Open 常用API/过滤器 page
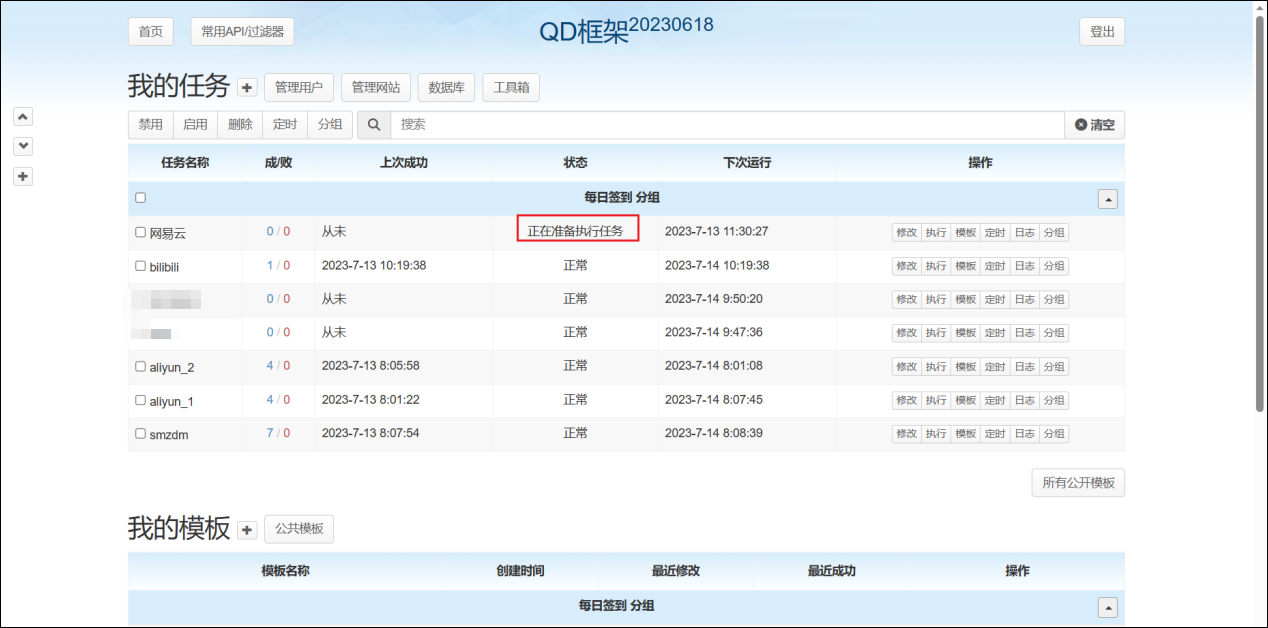 (x=242, y=32)
